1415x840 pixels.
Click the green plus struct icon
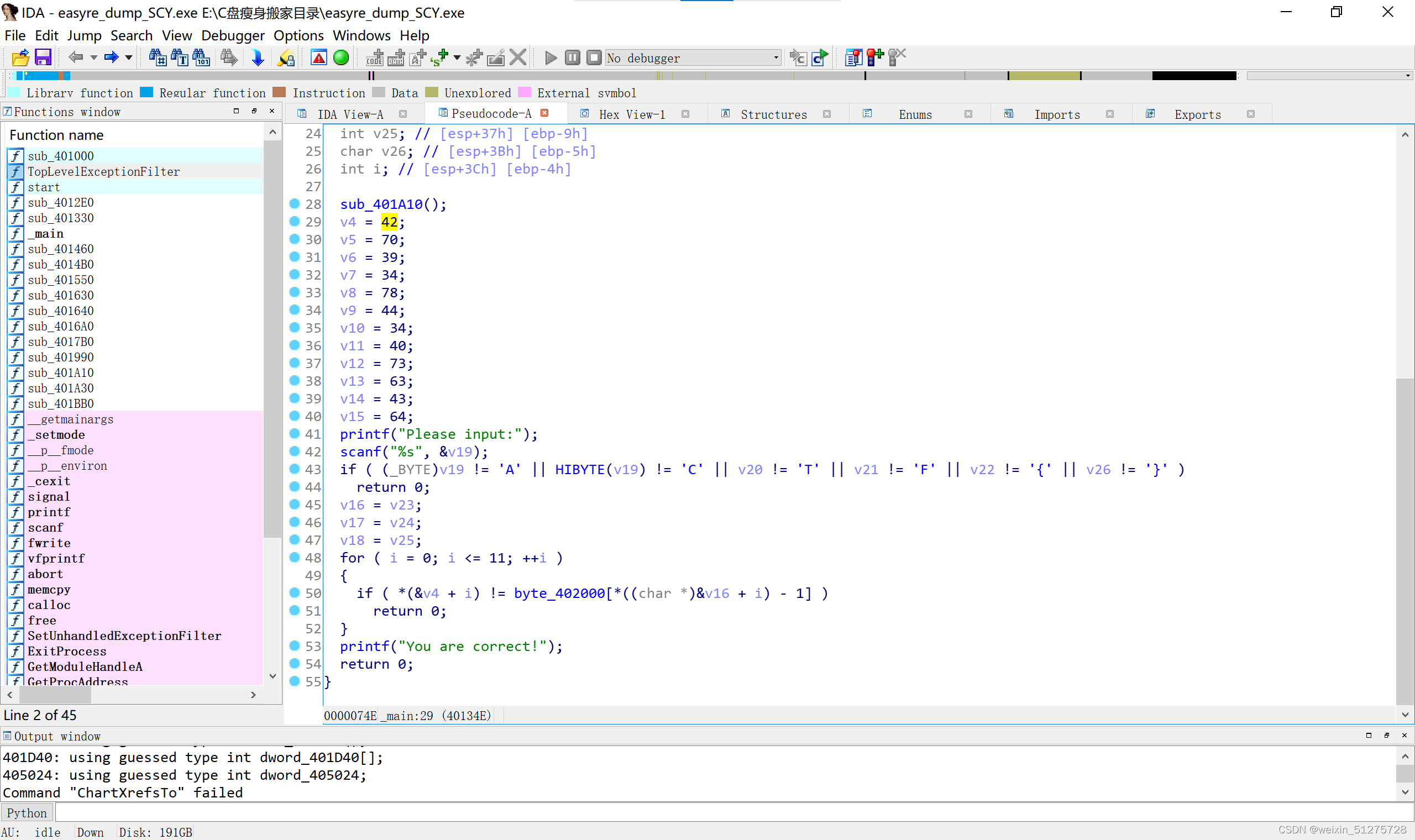(x=439, y=57)
